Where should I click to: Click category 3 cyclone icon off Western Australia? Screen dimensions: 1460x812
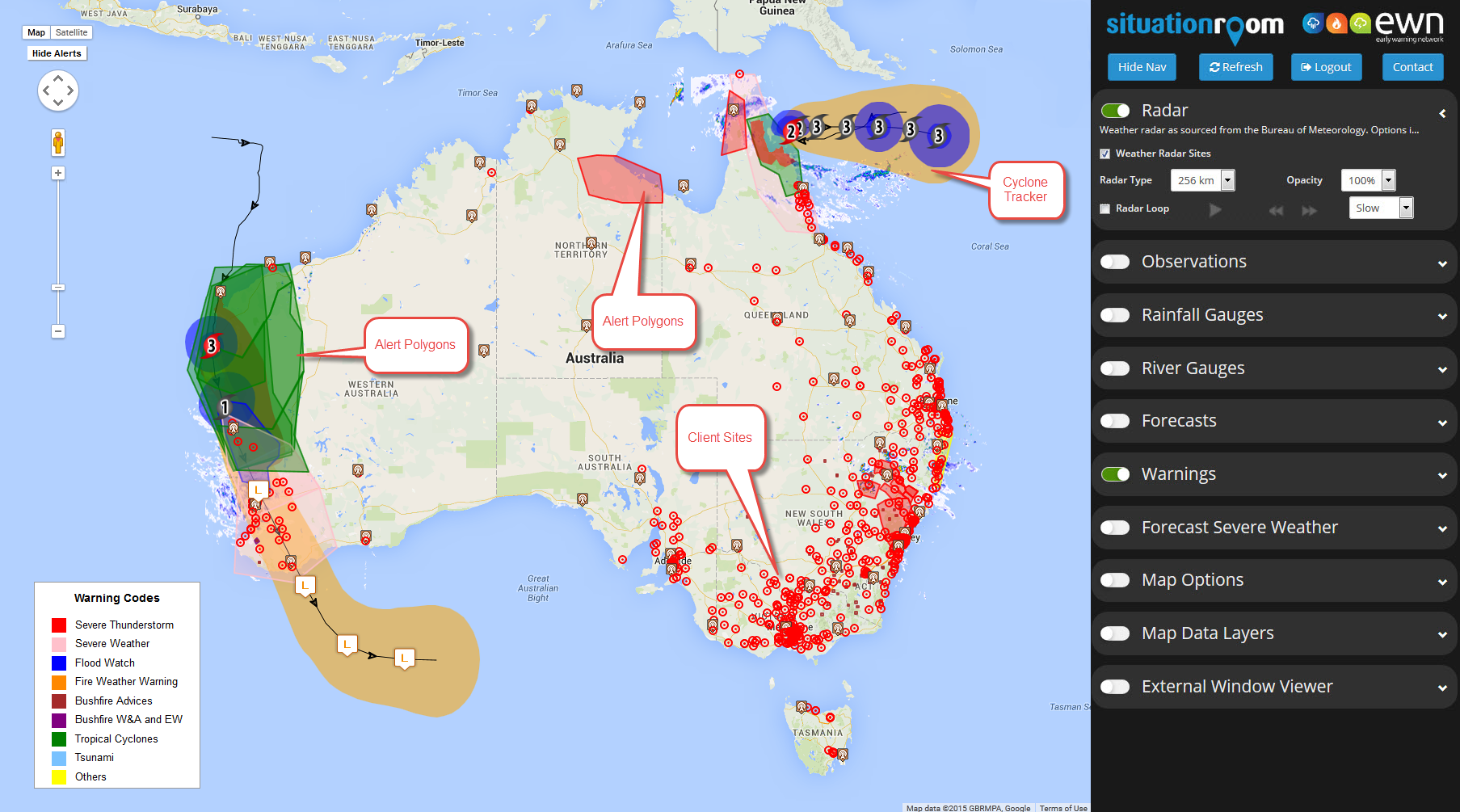[212, 345]
